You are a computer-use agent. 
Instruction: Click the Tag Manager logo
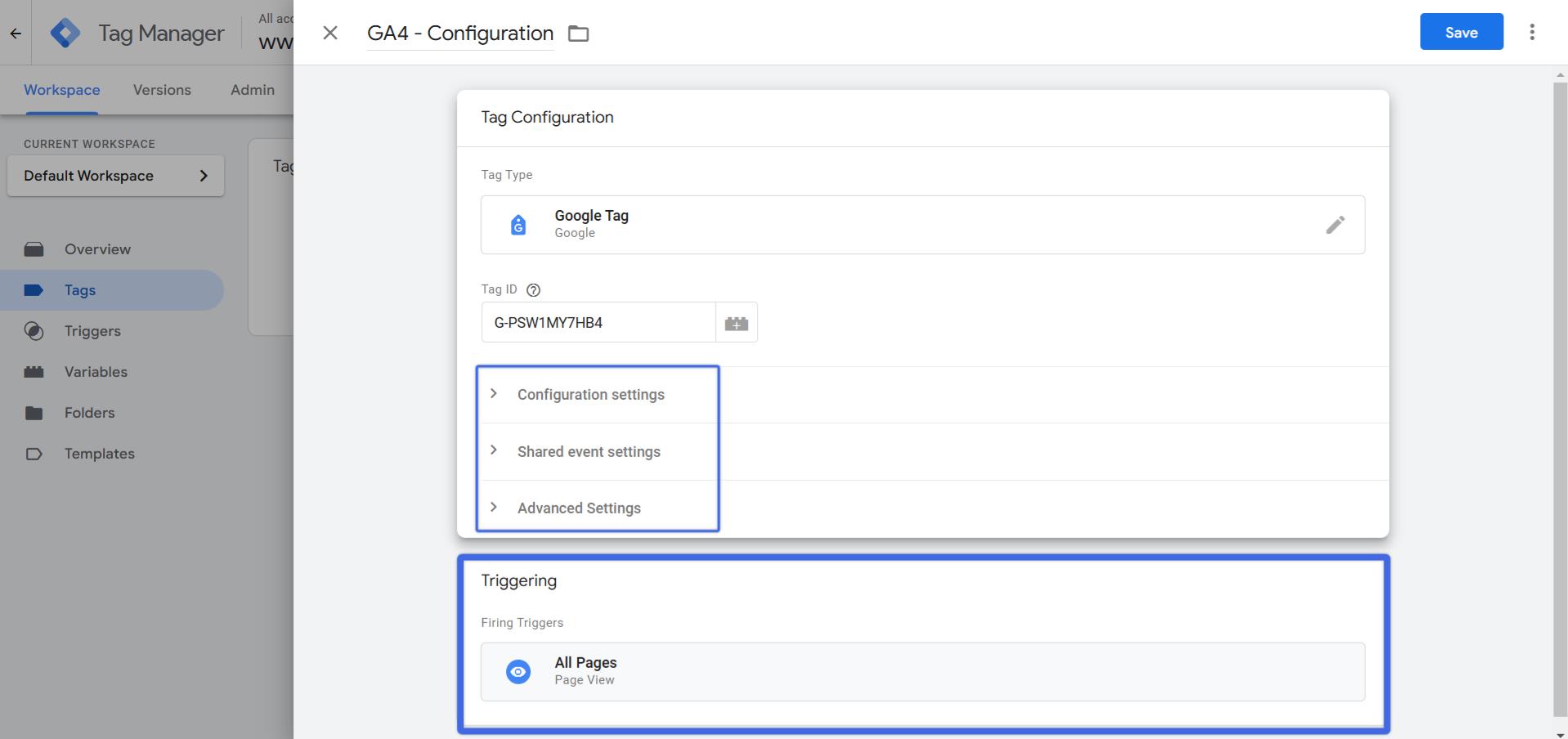pos(65,33)
